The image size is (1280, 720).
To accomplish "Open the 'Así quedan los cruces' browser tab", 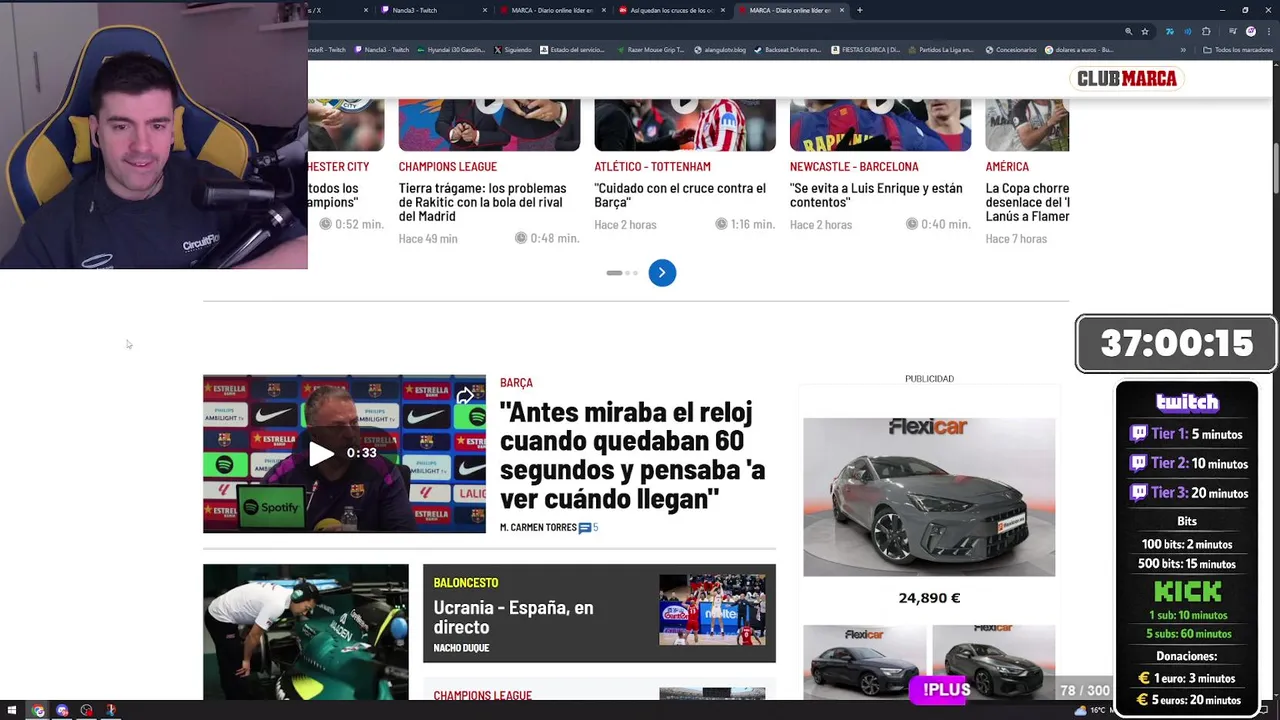I will click(672, 10).
